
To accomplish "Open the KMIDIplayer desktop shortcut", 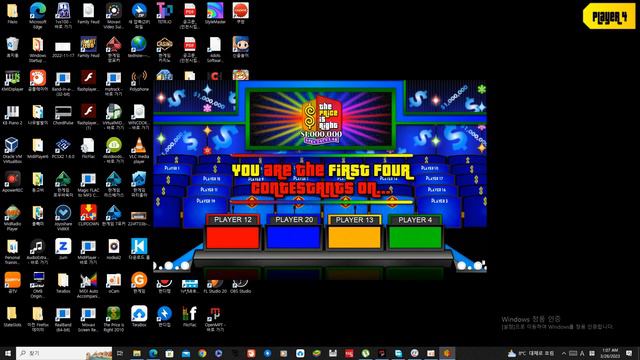I will click(12, 81).
